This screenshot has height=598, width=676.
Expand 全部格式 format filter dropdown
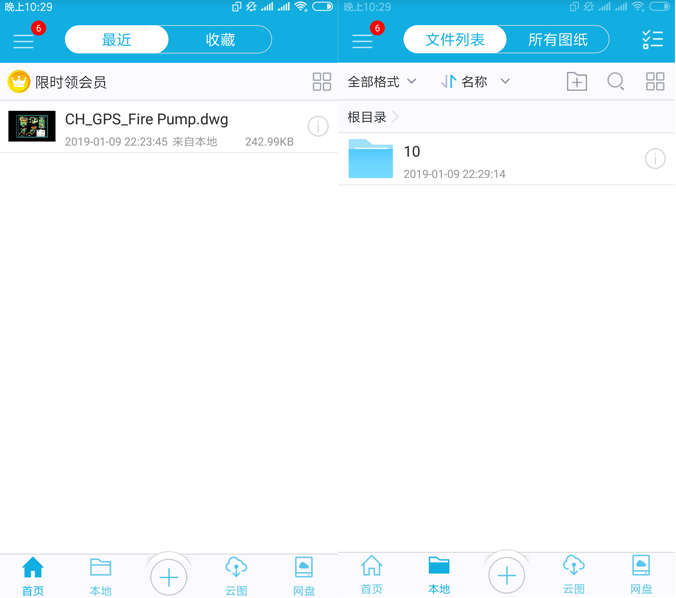pyautogui.click(x=382, y=81)
